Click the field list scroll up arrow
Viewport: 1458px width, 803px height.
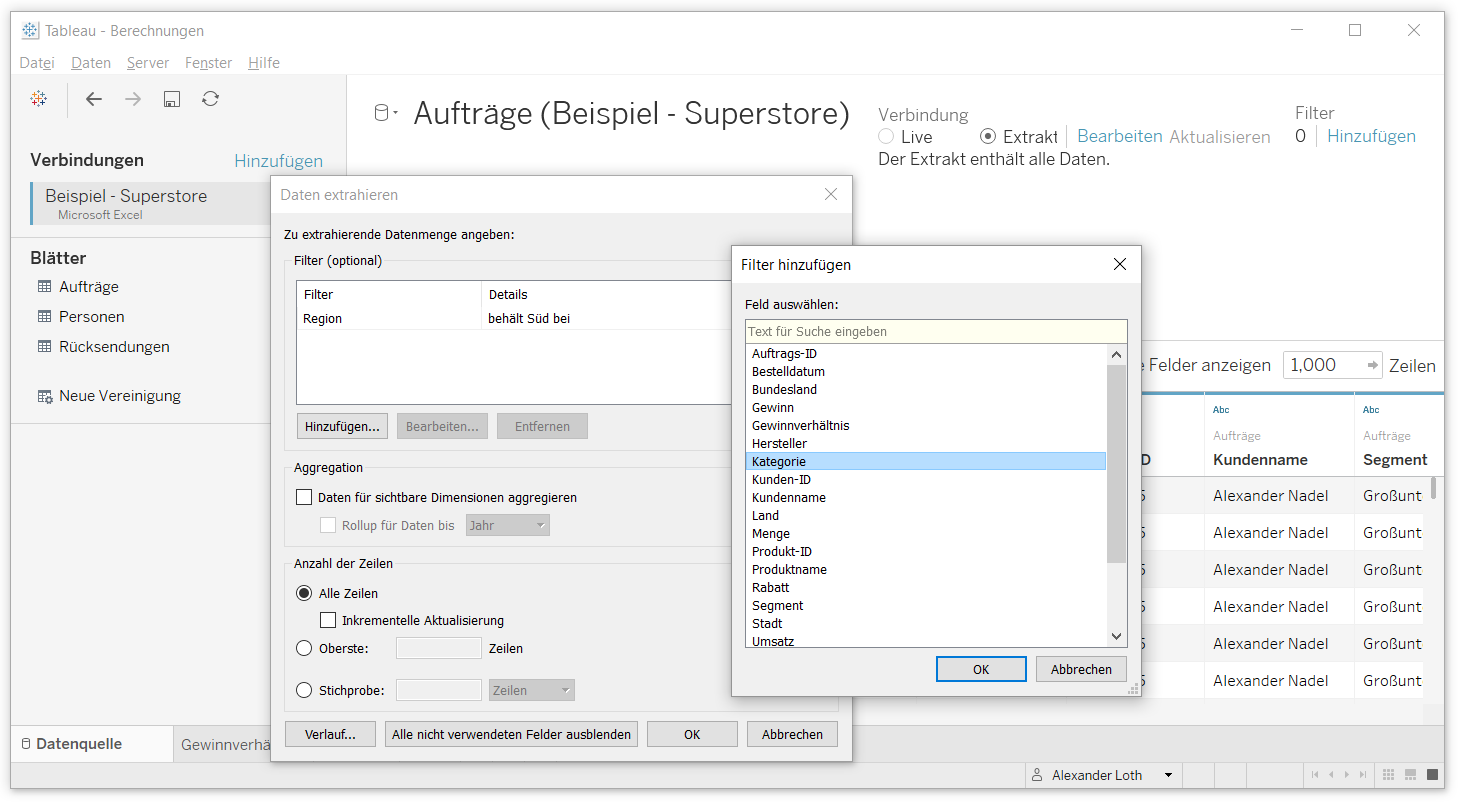(1117, 354)
